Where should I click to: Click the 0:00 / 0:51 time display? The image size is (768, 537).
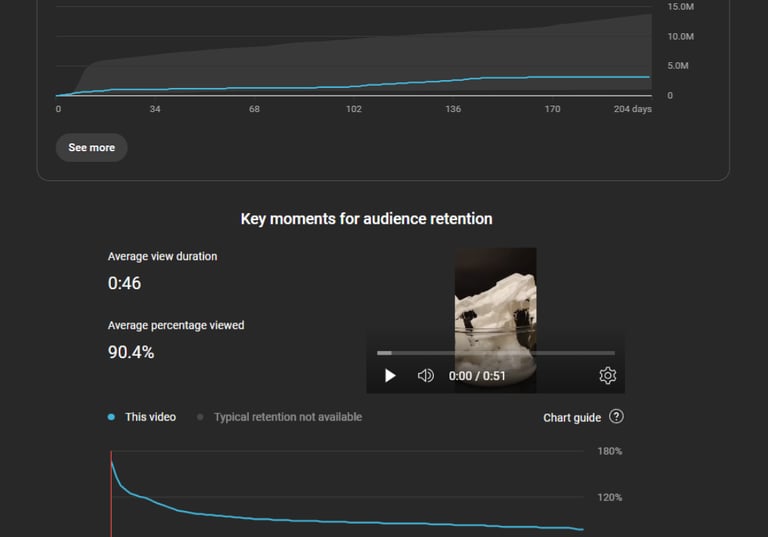[x=477, y=376]
